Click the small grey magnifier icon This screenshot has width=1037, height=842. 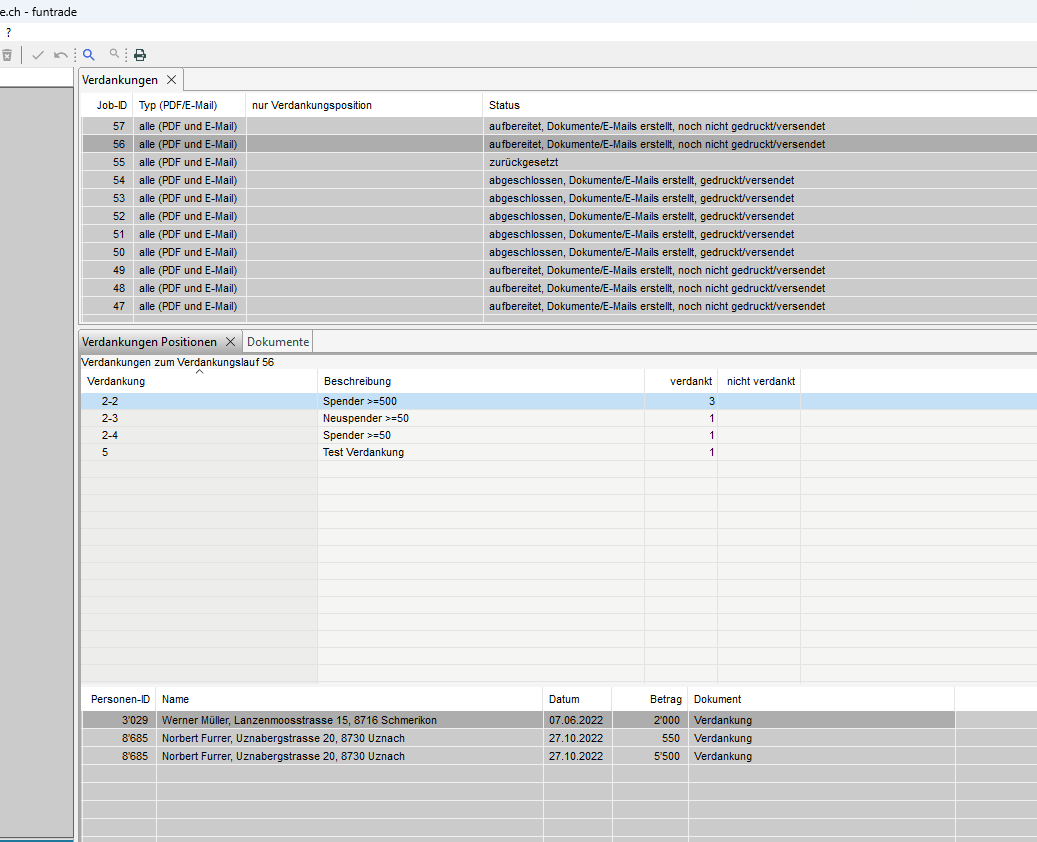click(115, 54)
